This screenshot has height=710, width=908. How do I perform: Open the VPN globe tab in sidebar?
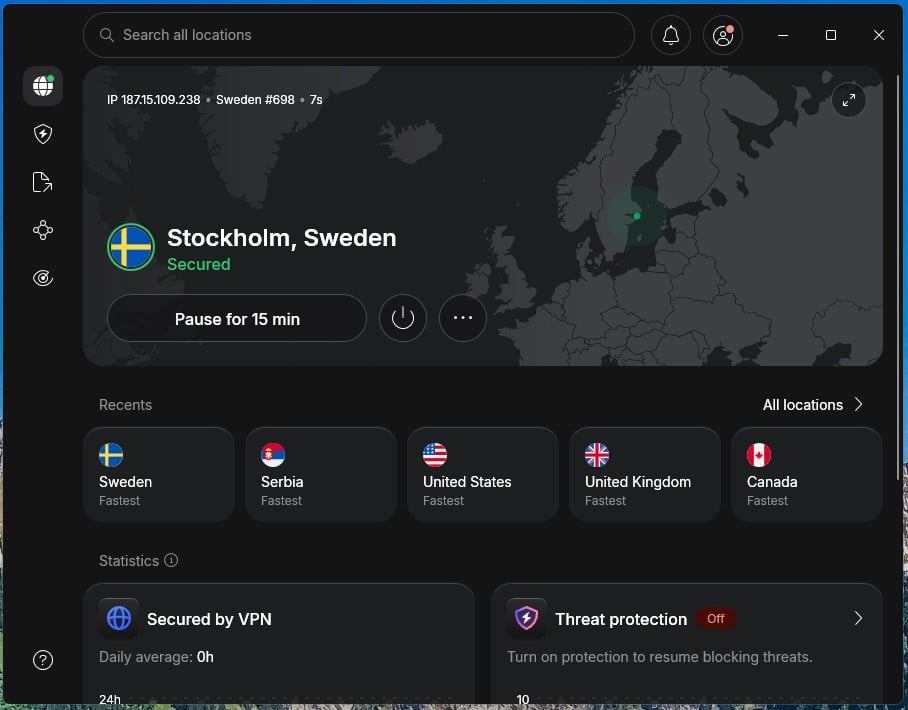coord(43,86)
